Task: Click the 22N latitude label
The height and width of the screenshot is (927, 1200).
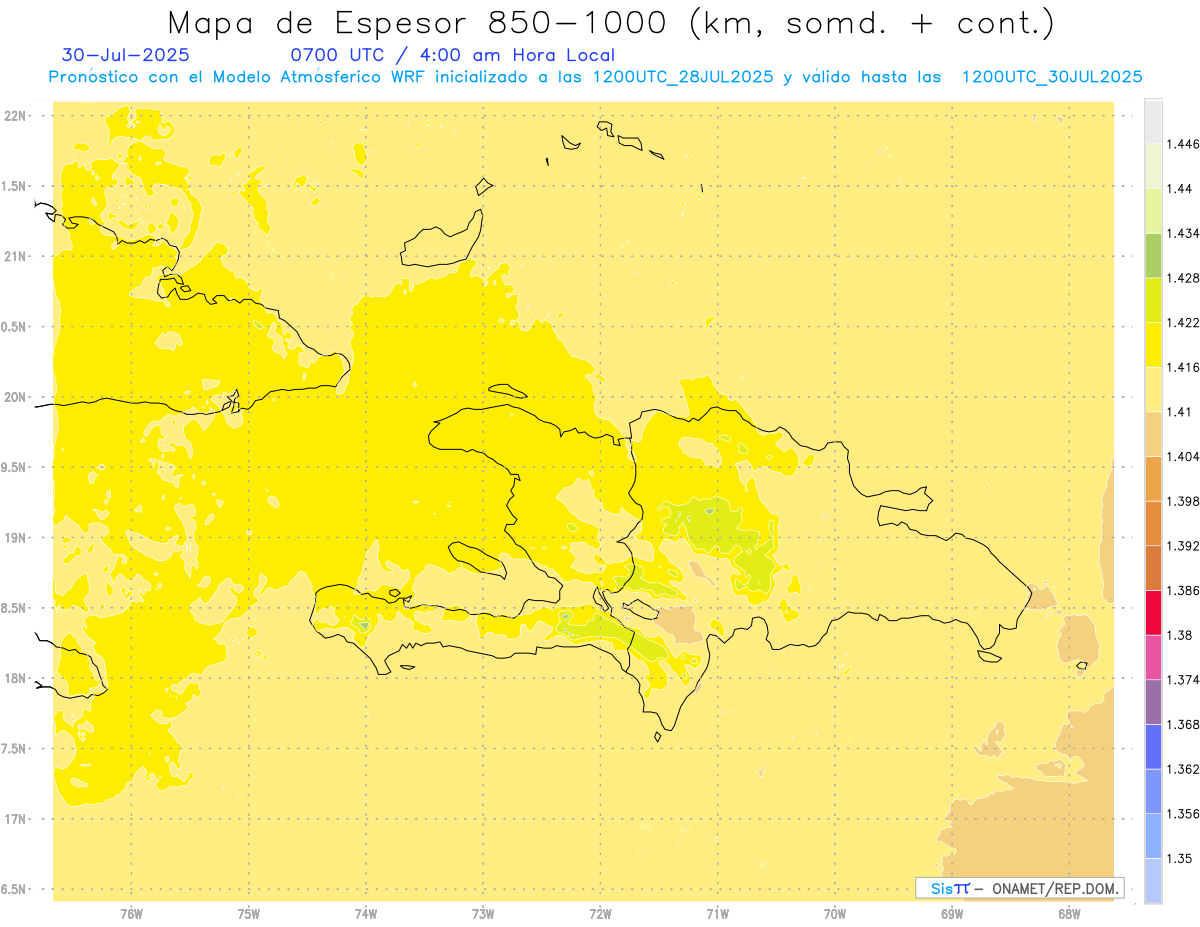Action: (14, 116)
